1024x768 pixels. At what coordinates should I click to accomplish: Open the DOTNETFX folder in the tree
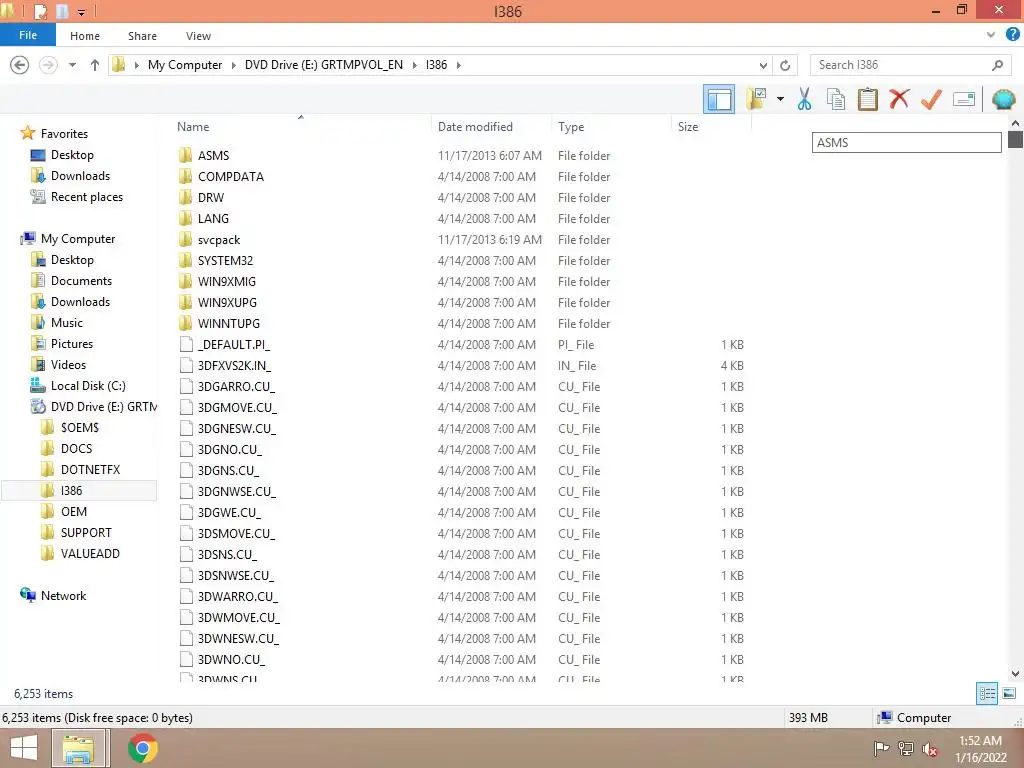[90, 470]
